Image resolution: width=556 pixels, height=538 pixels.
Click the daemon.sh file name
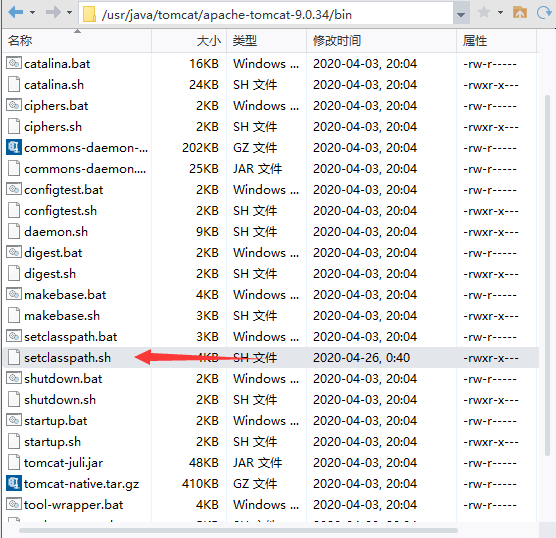point(56,232)
